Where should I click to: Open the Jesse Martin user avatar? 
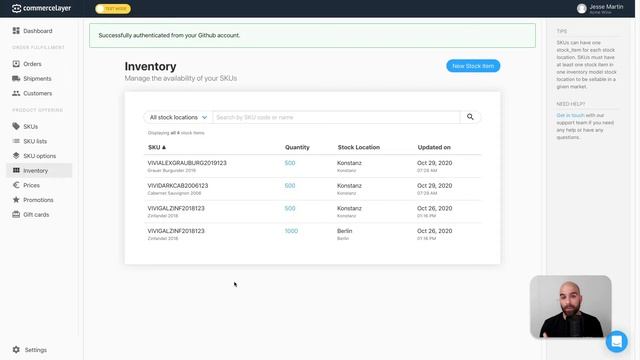[x=582, y=9]
